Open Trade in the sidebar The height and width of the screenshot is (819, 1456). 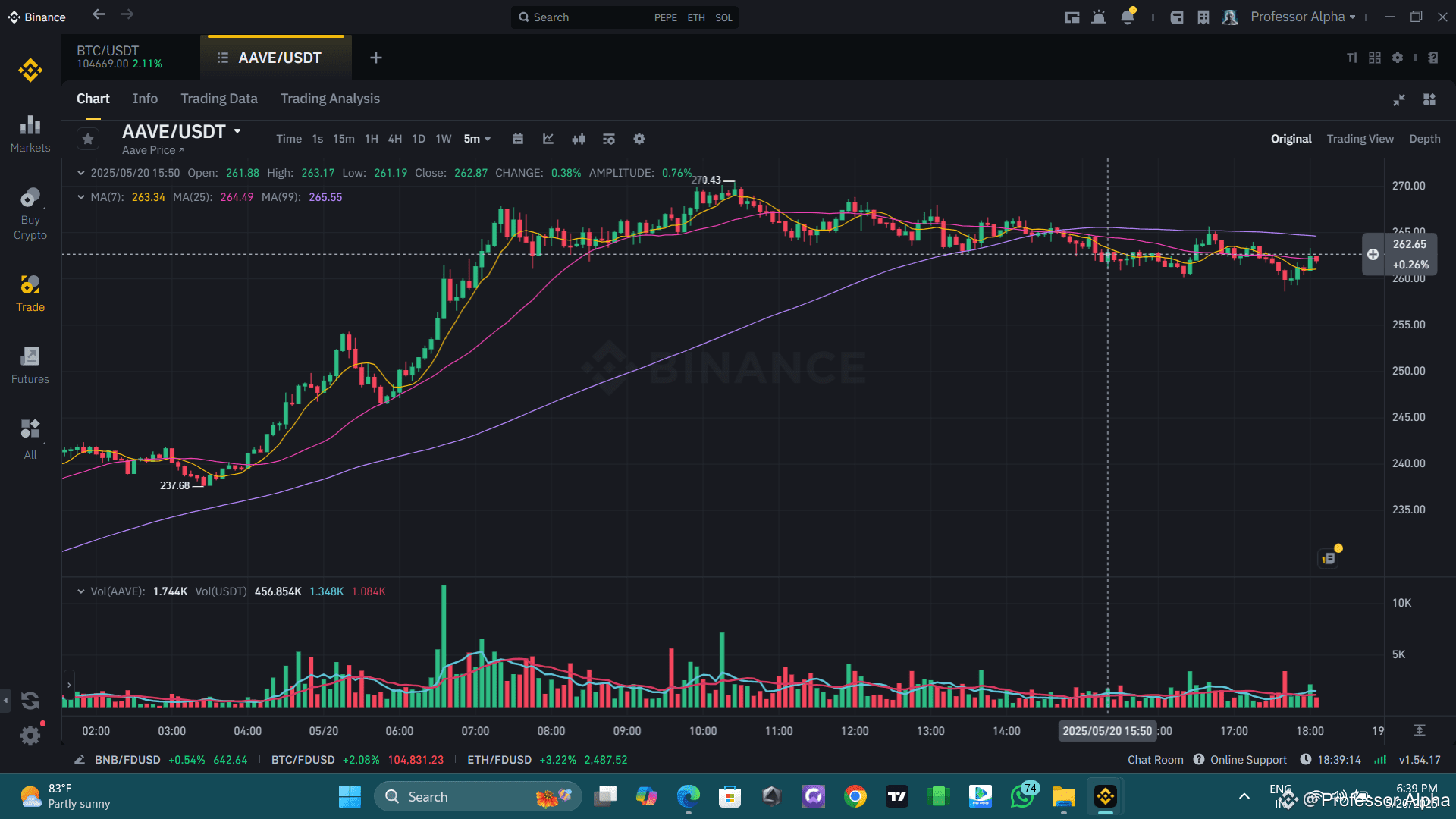pos(30,293)
